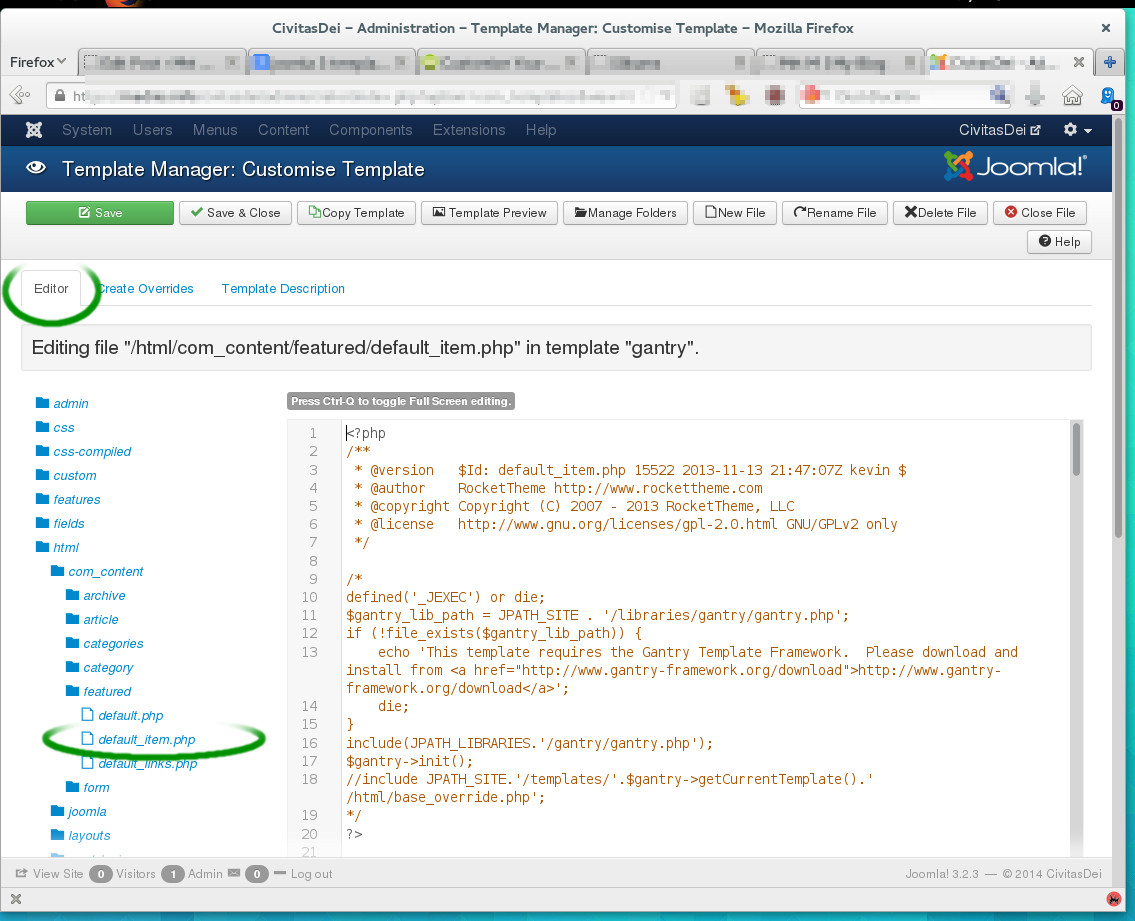Collapse the com_content folder
The height and width of the screenshot is (921, 1135).
(x=97, y=571)
